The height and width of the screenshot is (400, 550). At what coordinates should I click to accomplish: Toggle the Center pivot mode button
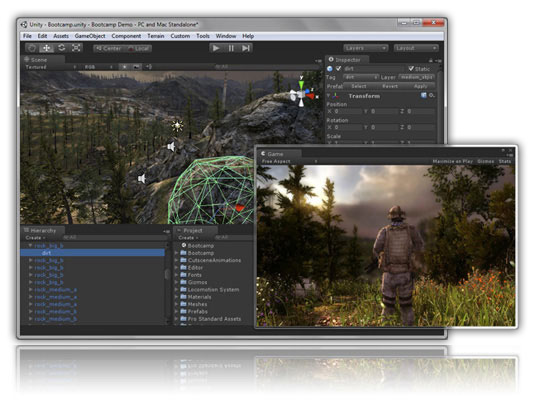coord(109,48)
